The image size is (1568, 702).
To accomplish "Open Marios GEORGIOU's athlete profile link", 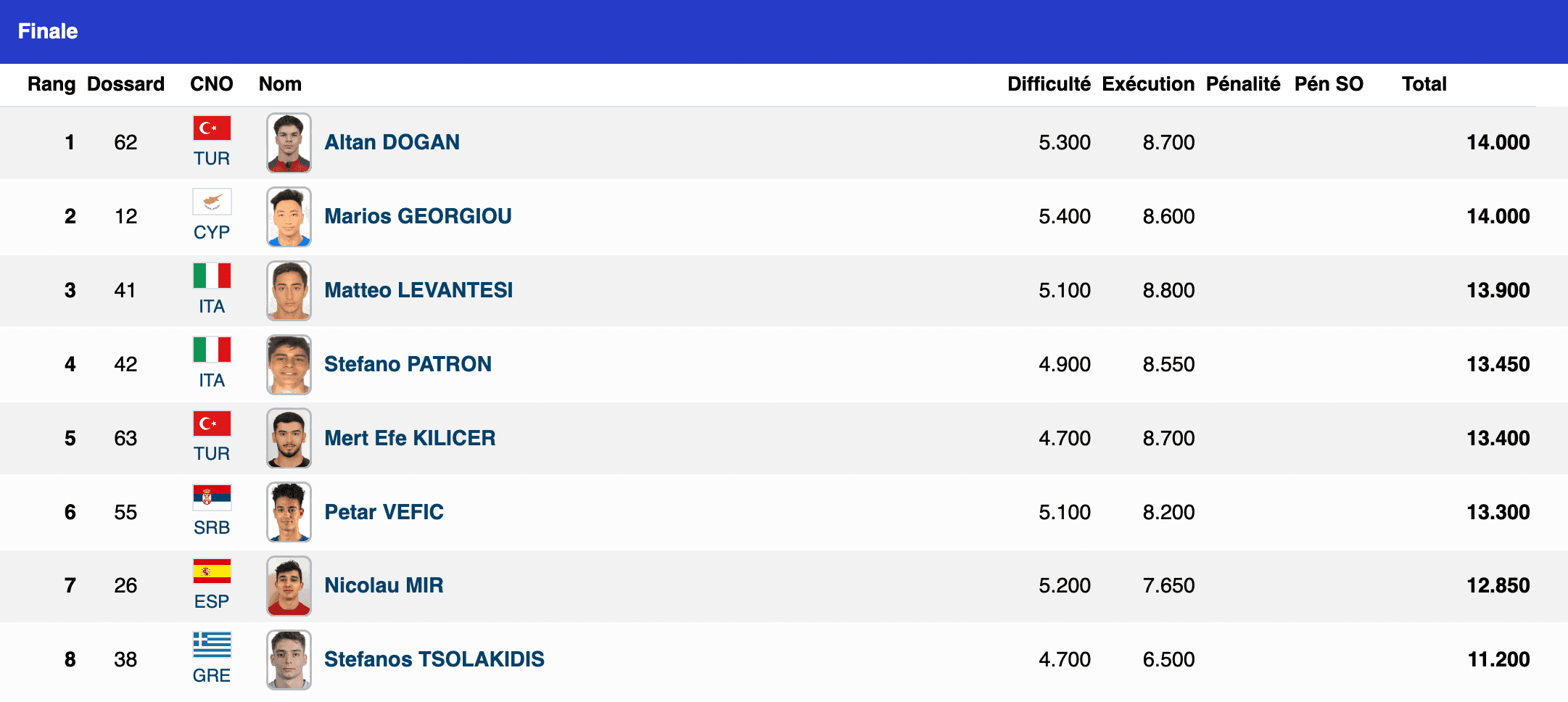I will (x=418, y=216).
